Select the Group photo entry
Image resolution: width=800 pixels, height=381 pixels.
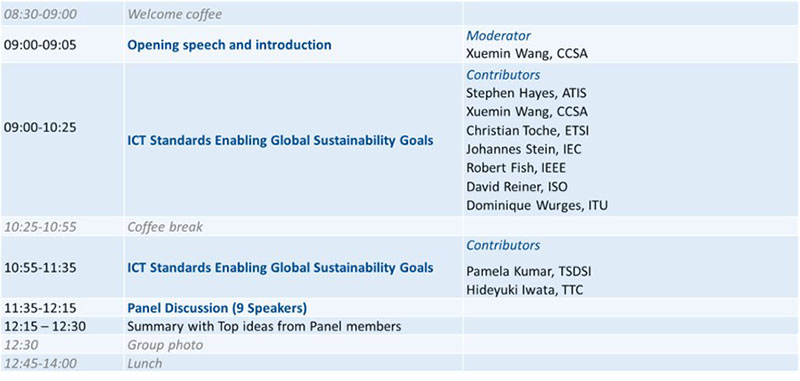click(165, 345)
